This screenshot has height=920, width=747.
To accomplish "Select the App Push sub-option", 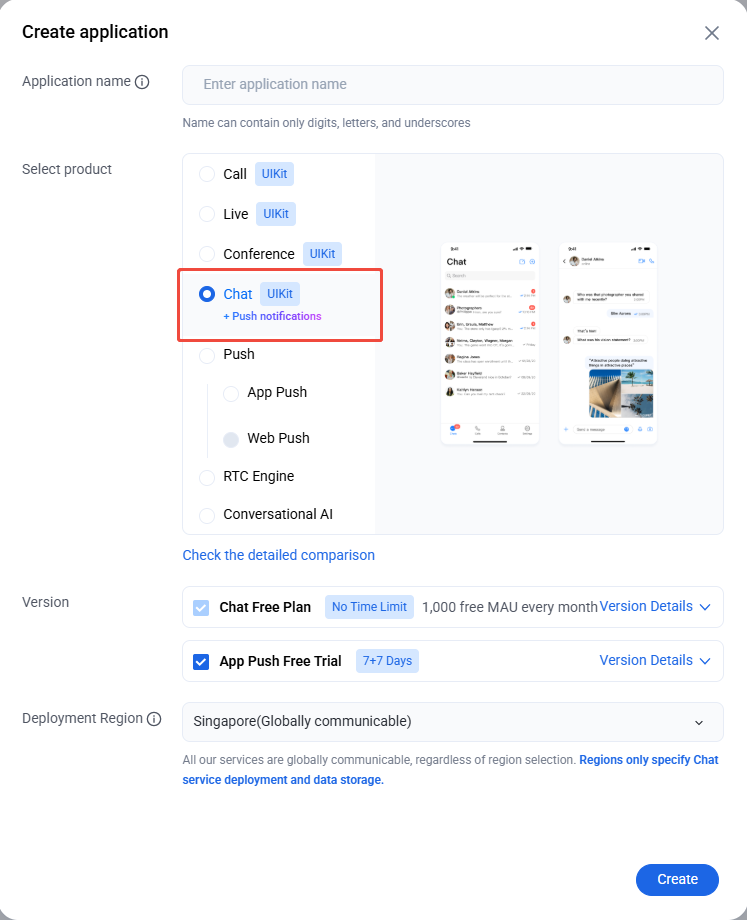I will 231,393.
